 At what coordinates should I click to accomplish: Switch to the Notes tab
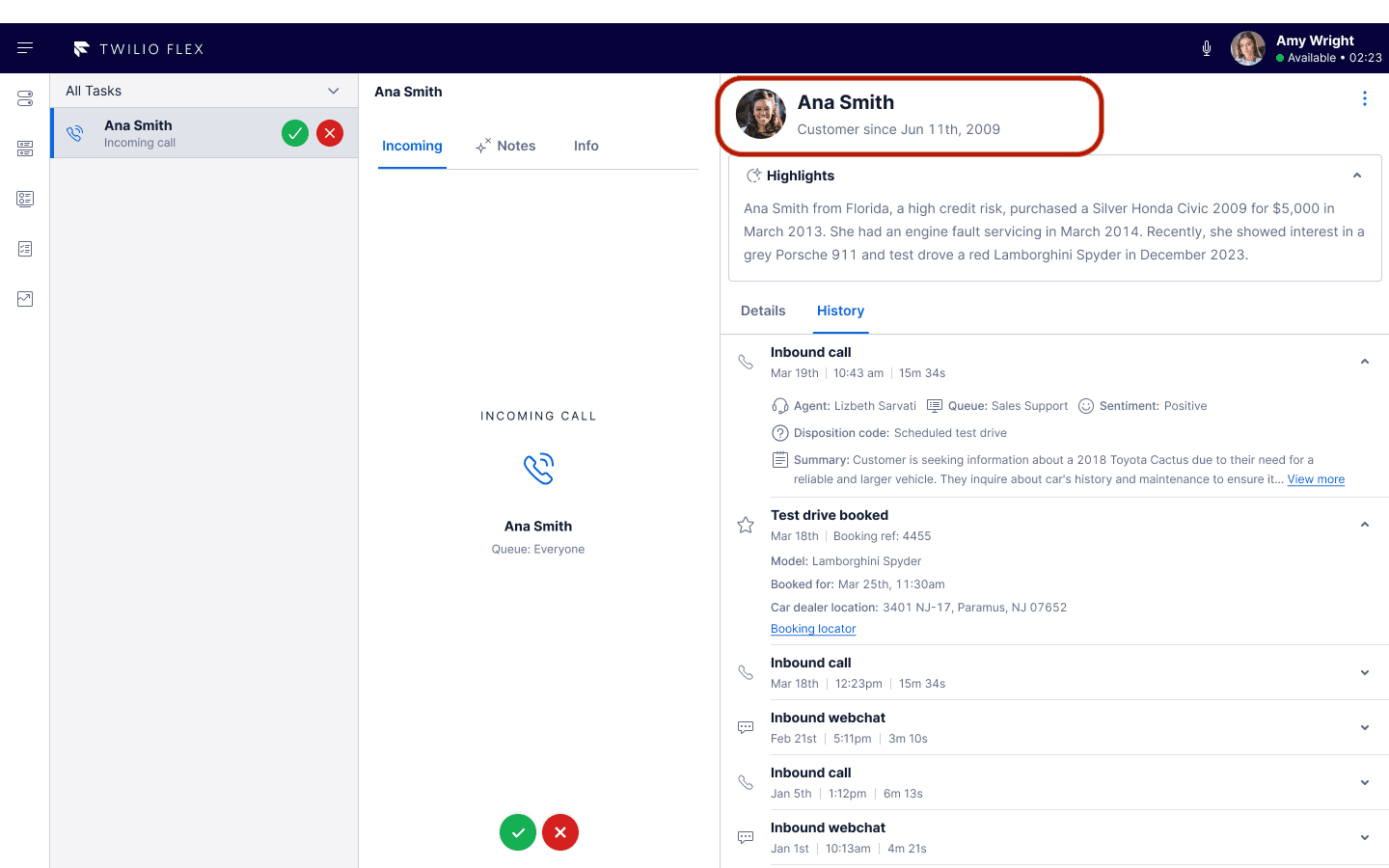(505, 146)
